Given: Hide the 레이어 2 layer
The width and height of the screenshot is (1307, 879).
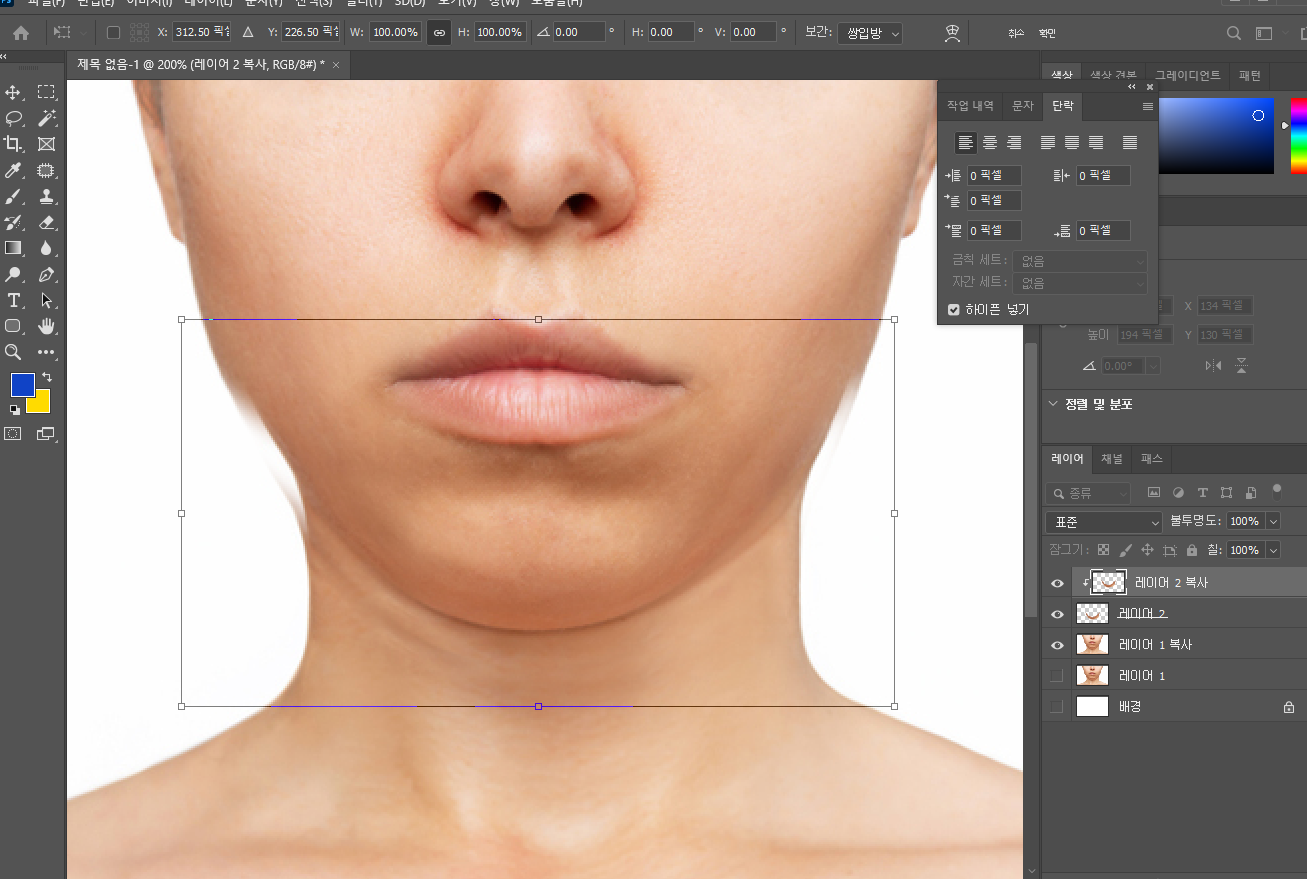Looking at the screenshot, I should [1057, 614].
